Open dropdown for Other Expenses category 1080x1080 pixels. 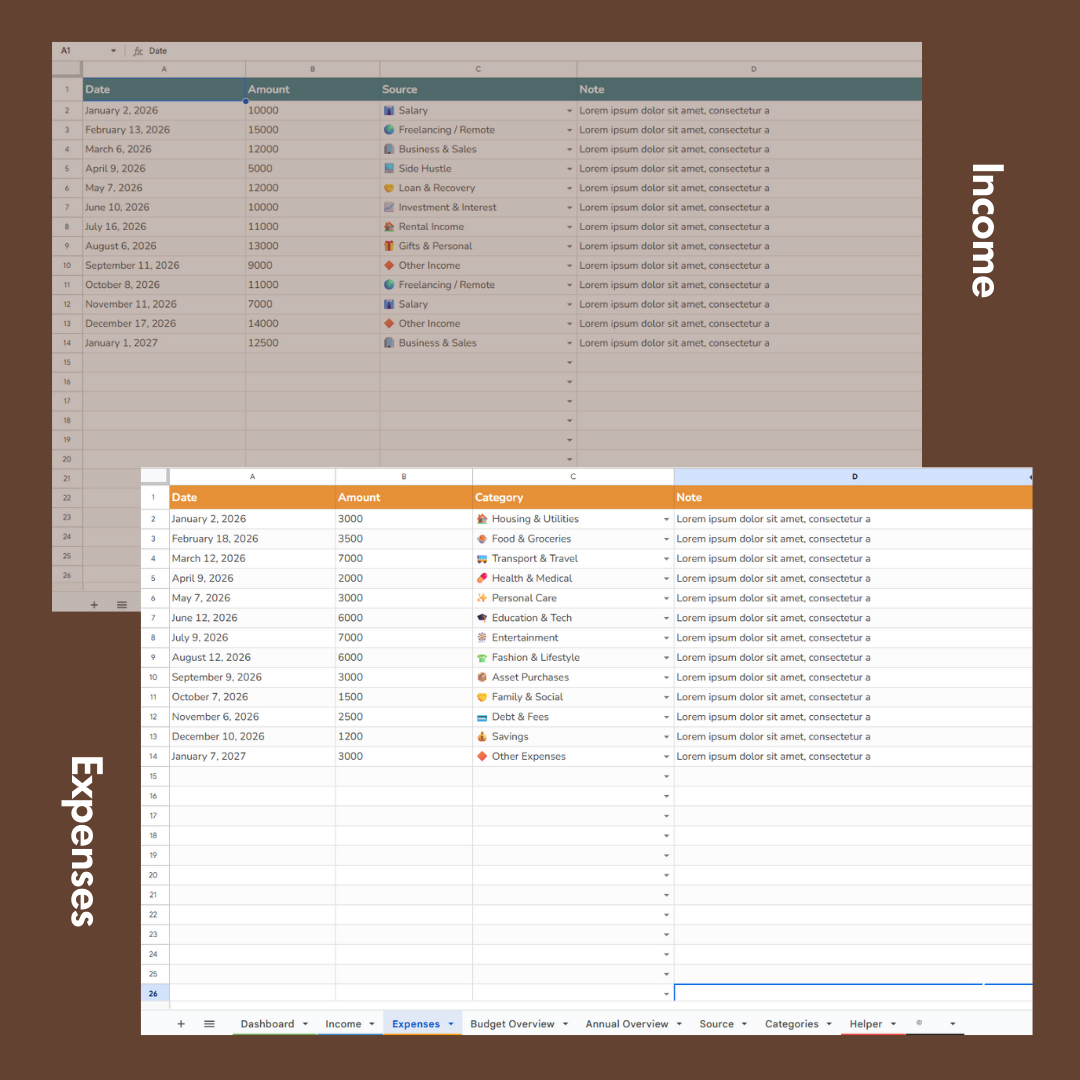tap(666, 757)
